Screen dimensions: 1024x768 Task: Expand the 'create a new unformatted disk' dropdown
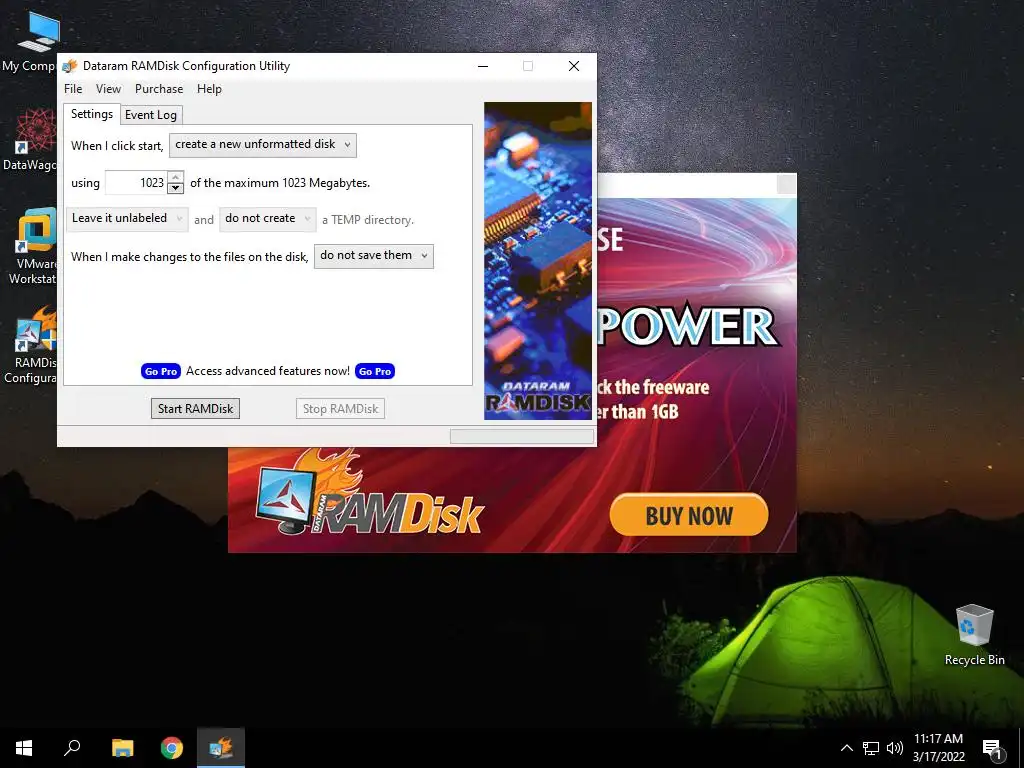[x=263, y=144]
